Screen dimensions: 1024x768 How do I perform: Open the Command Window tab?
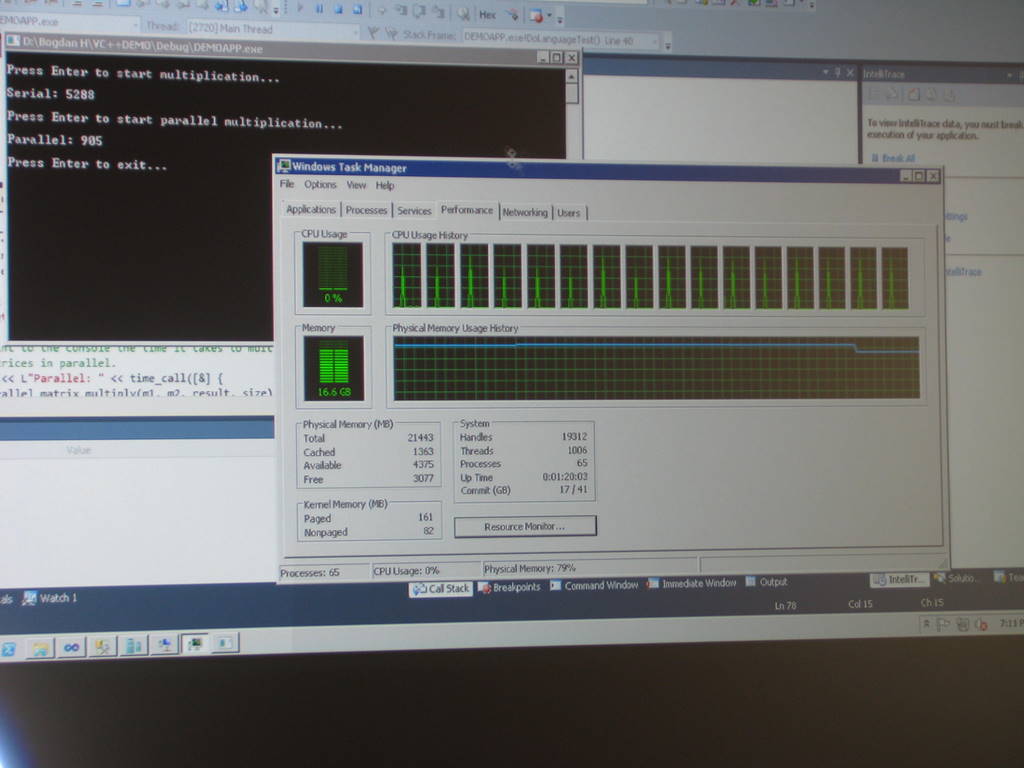coord(594,585)
